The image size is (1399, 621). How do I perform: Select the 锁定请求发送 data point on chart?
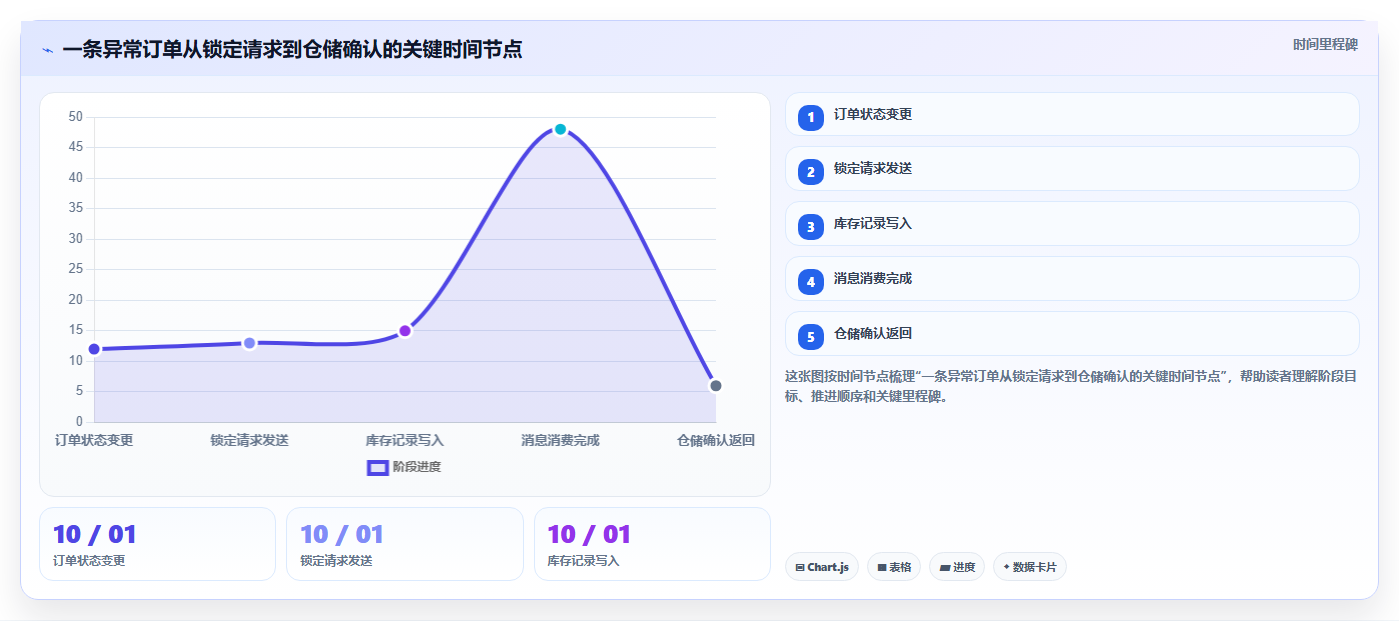click(x=250, y=343)
